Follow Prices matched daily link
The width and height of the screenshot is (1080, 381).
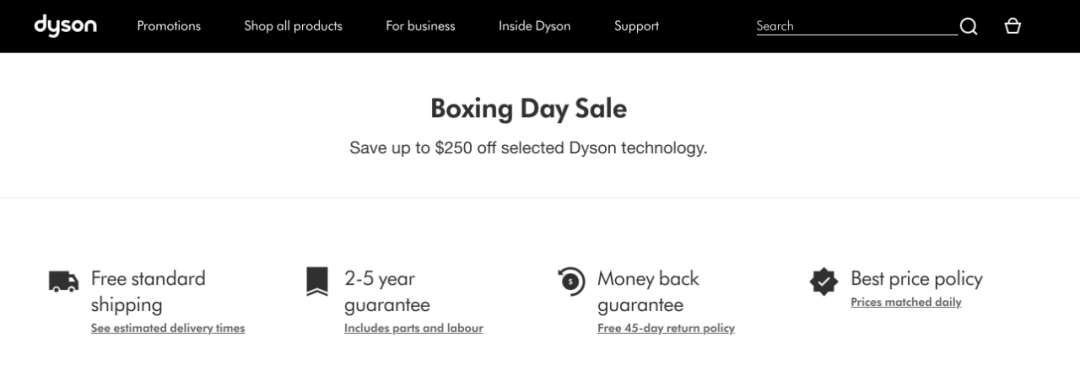[906, 302]
